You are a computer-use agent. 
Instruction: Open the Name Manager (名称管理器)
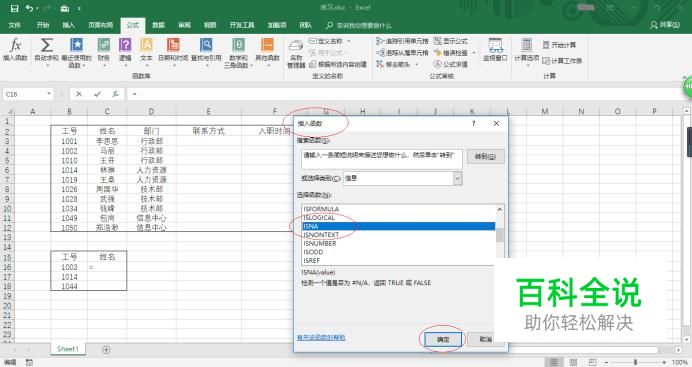click(x=296, y=54)
